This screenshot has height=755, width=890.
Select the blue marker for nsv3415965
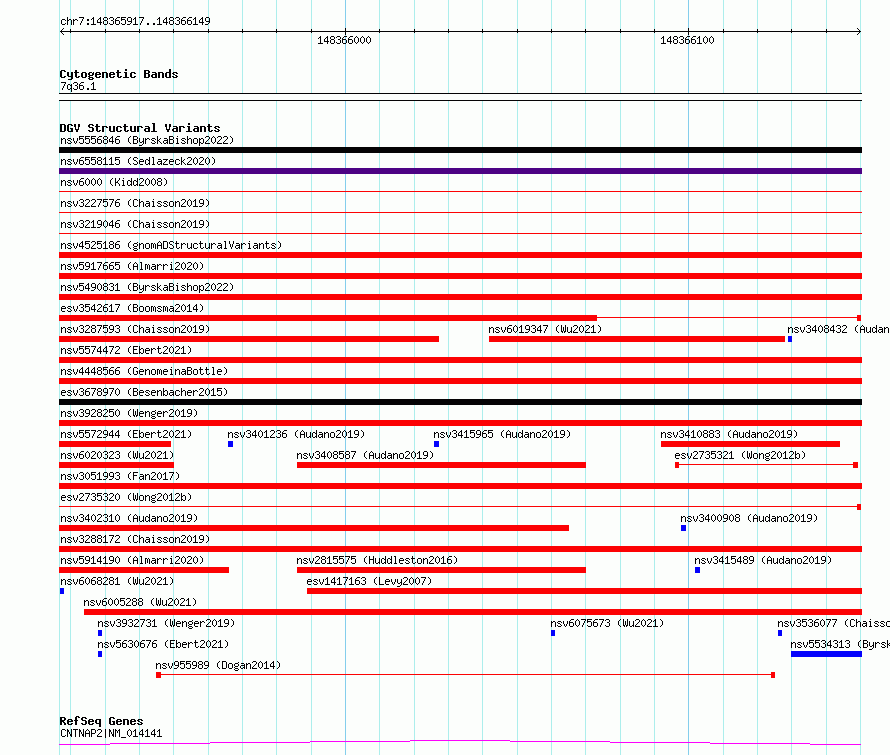point(436,444)
